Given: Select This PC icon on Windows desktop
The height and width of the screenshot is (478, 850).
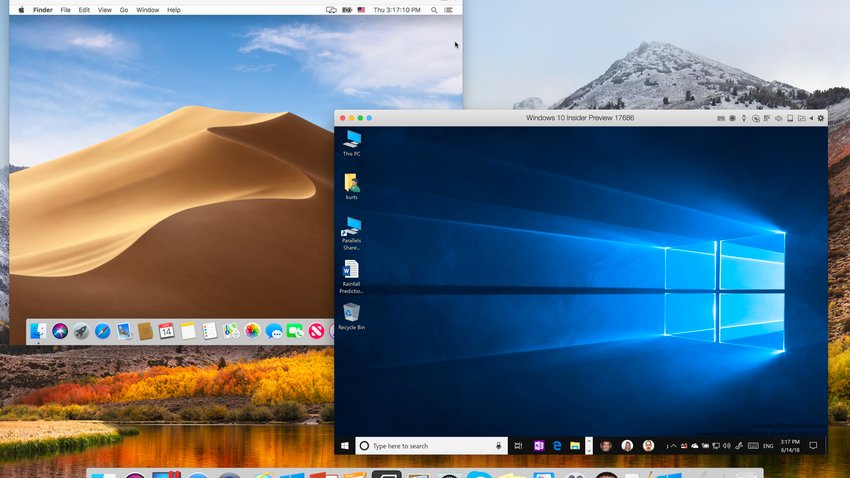Looking at the screenshot, I should tap(351, 143).
